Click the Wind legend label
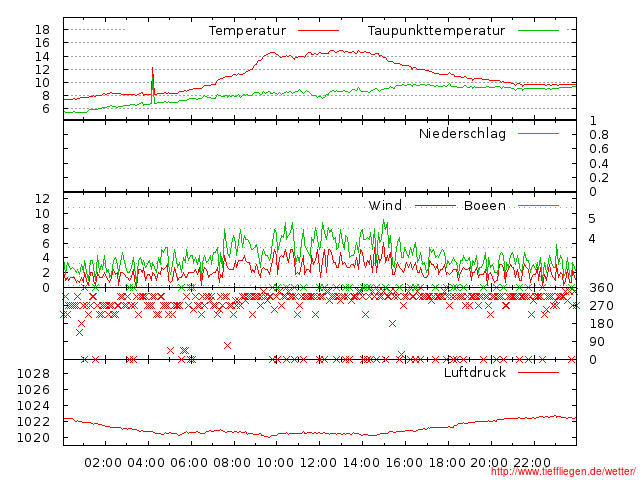 (x=385, y=205)
